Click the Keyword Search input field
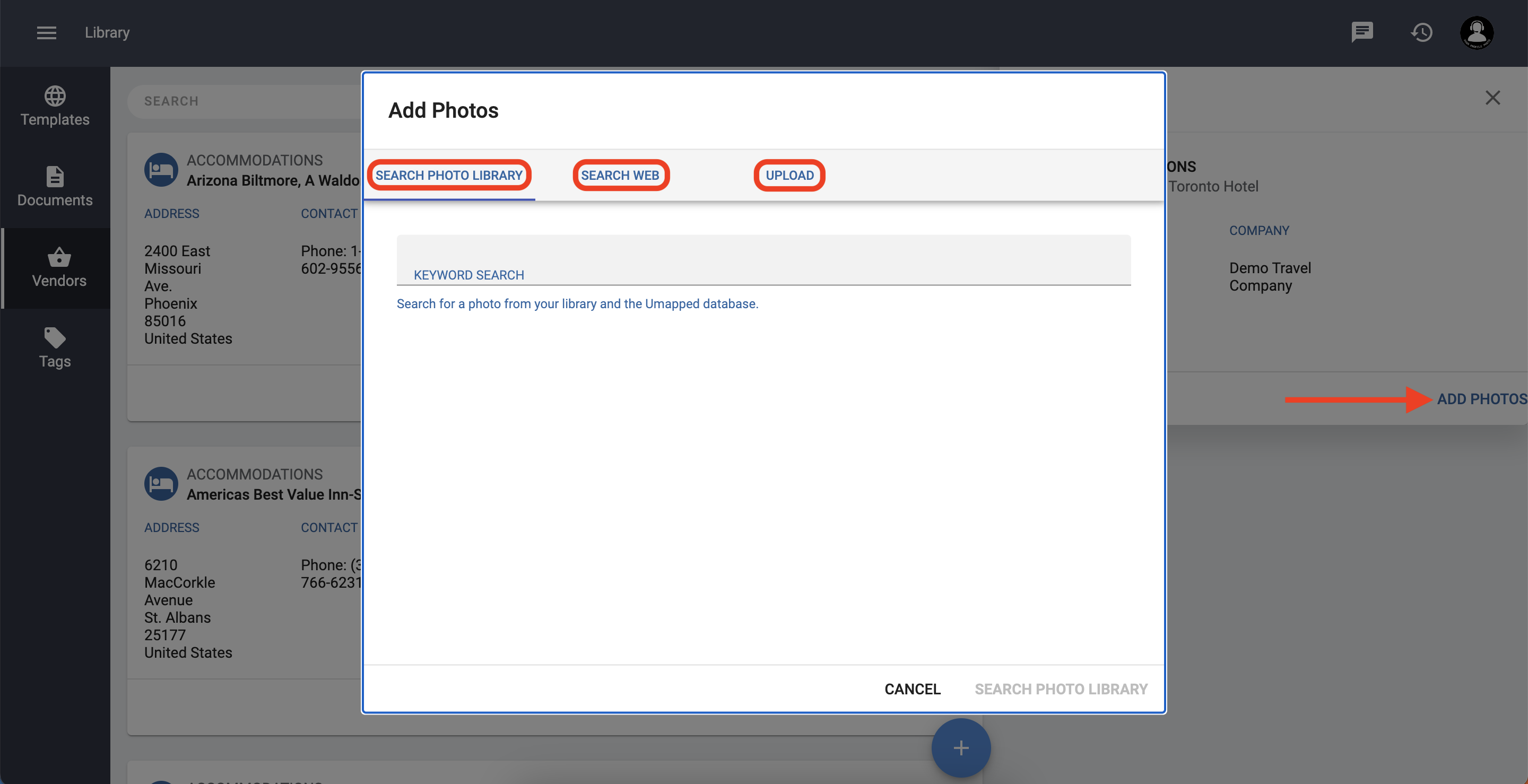Viewport: 1528px width, 784px height. tap(763, 260)
